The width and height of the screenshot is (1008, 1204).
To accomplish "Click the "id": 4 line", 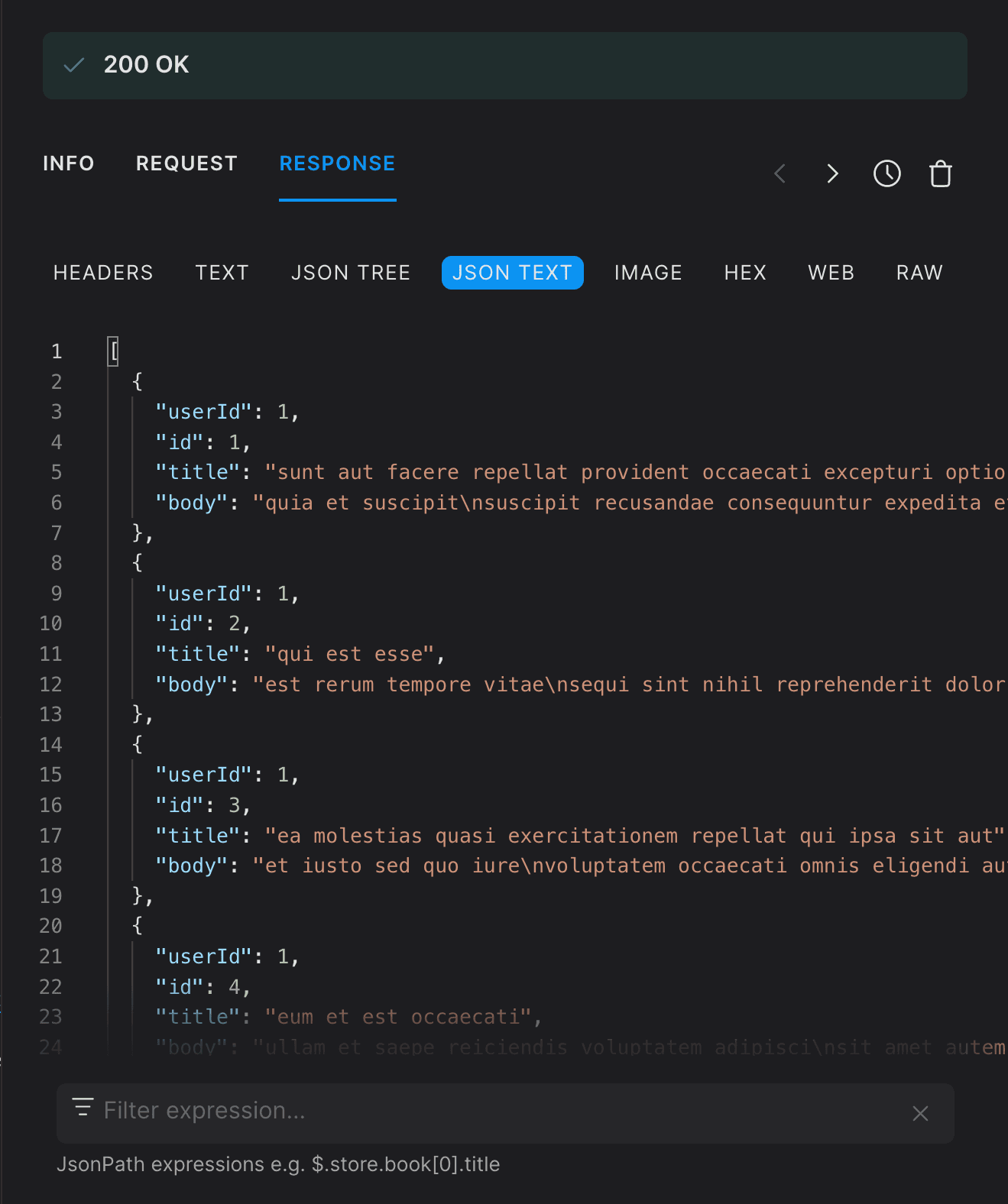I will (x=203, y=987).
